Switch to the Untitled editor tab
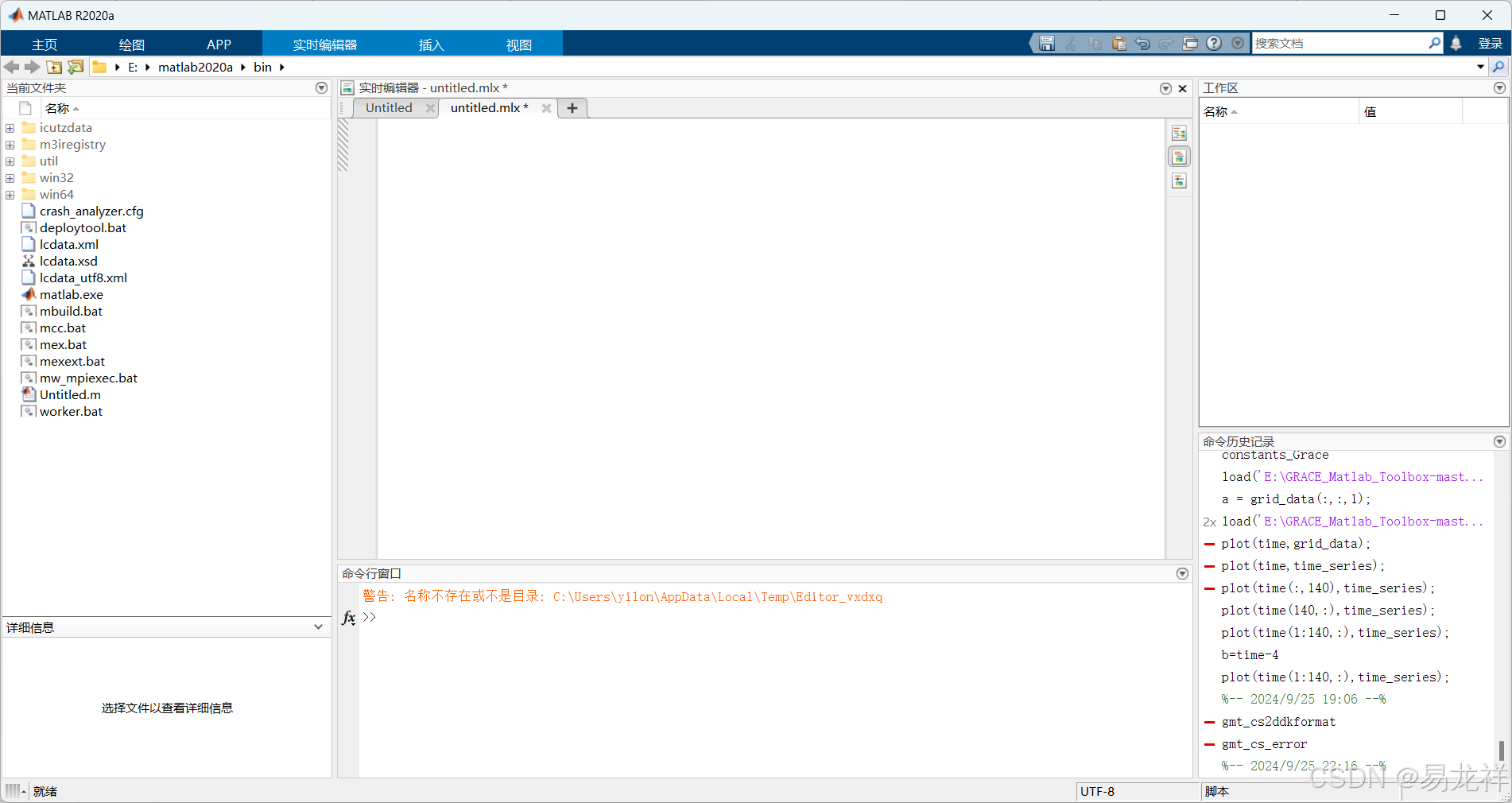 (x=389, y=108)
